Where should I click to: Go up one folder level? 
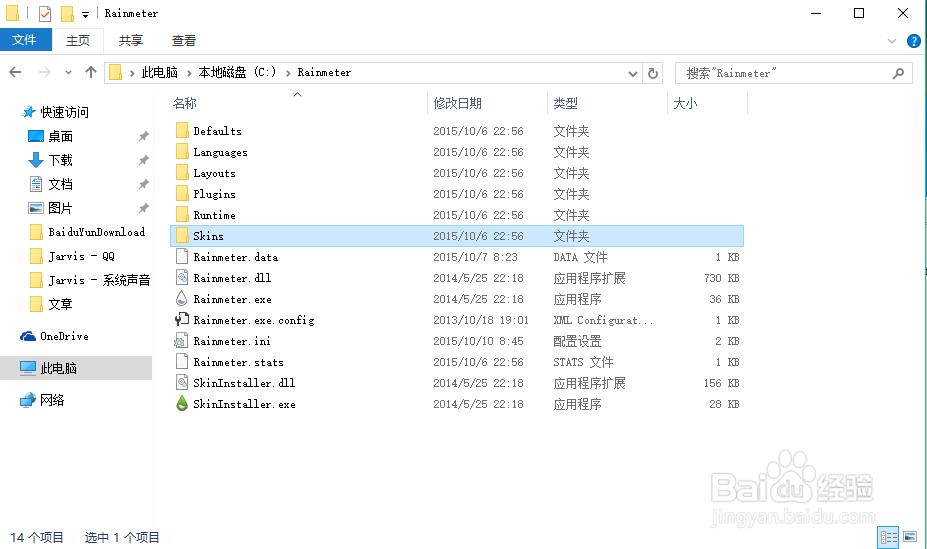point(90,72)
